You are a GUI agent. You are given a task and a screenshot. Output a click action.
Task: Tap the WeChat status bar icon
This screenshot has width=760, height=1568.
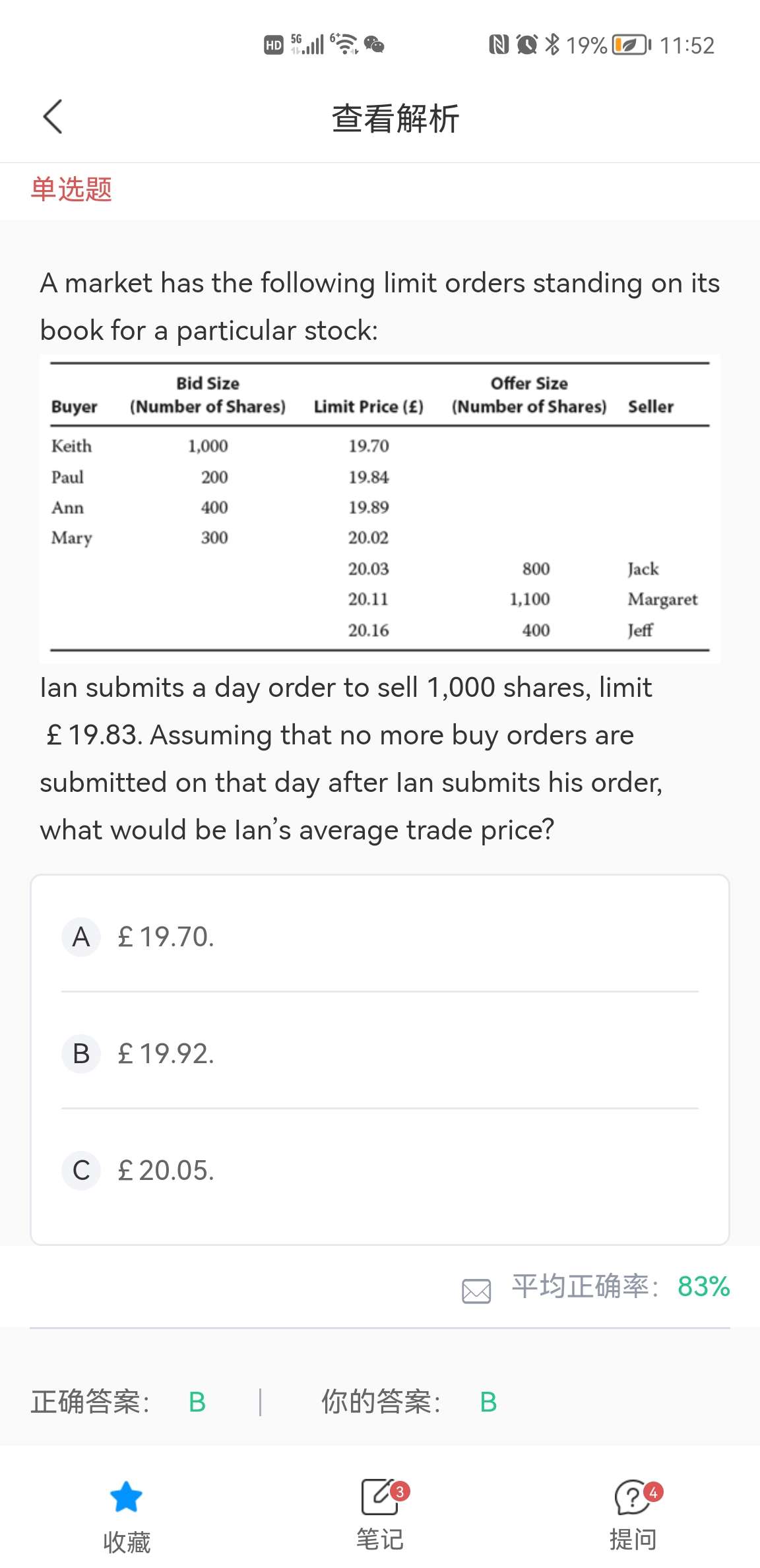click(374, 45)
